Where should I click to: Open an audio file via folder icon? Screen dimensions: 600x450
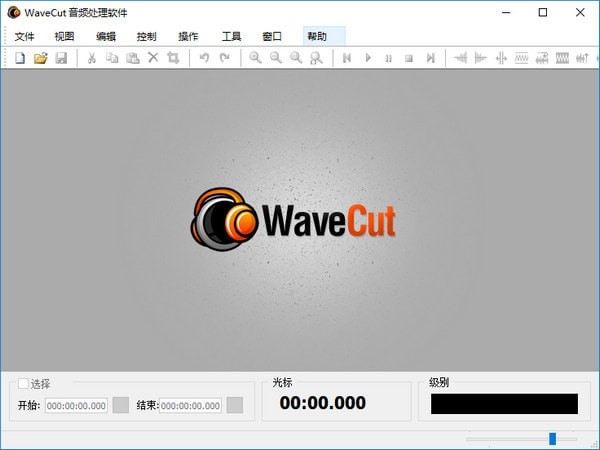pos(41,58)
